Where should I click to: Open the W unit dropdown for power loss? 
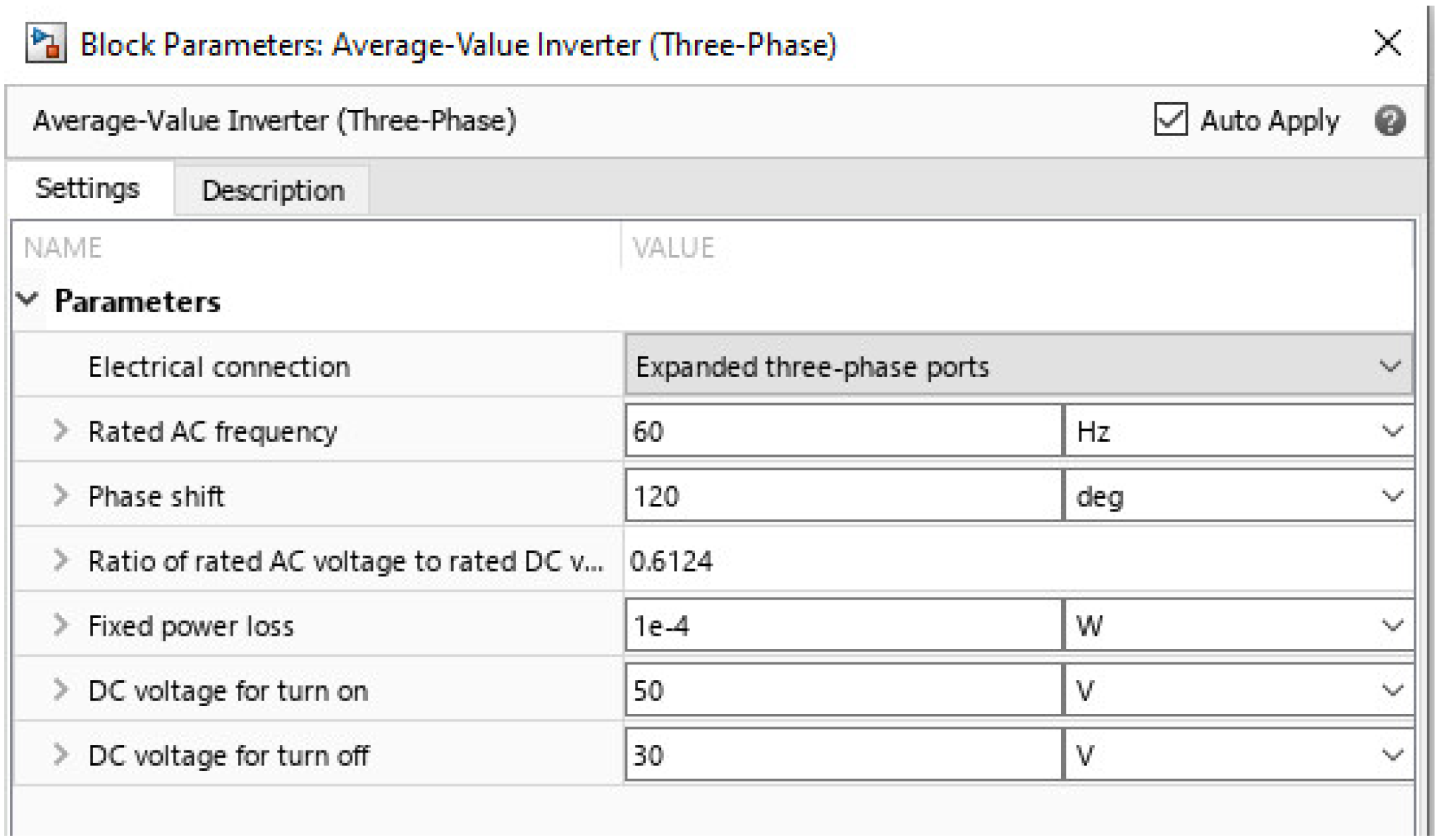coord(1239,625)
